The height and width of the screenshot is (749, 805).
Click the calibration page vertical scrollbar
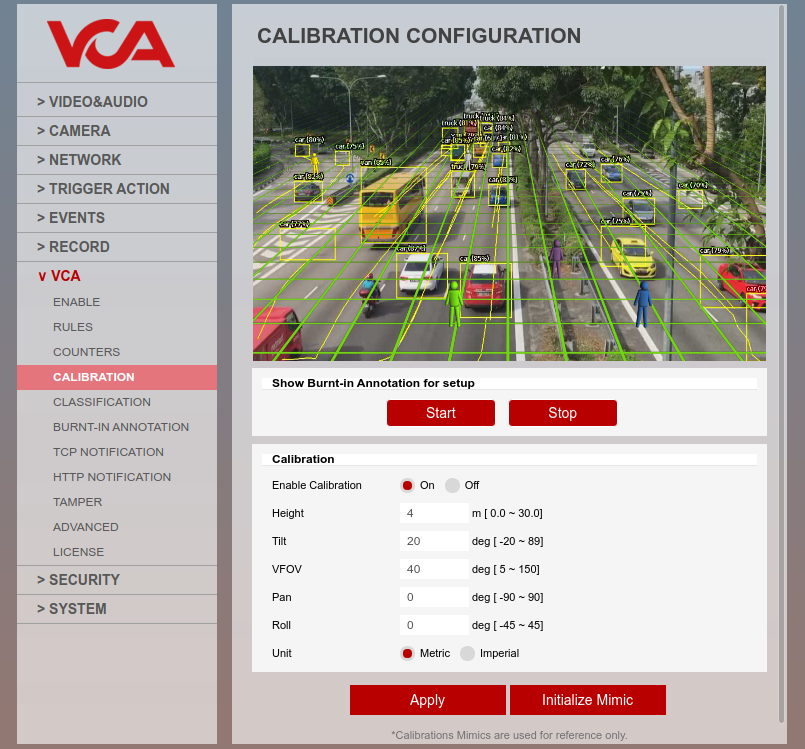tap(782, 364)
